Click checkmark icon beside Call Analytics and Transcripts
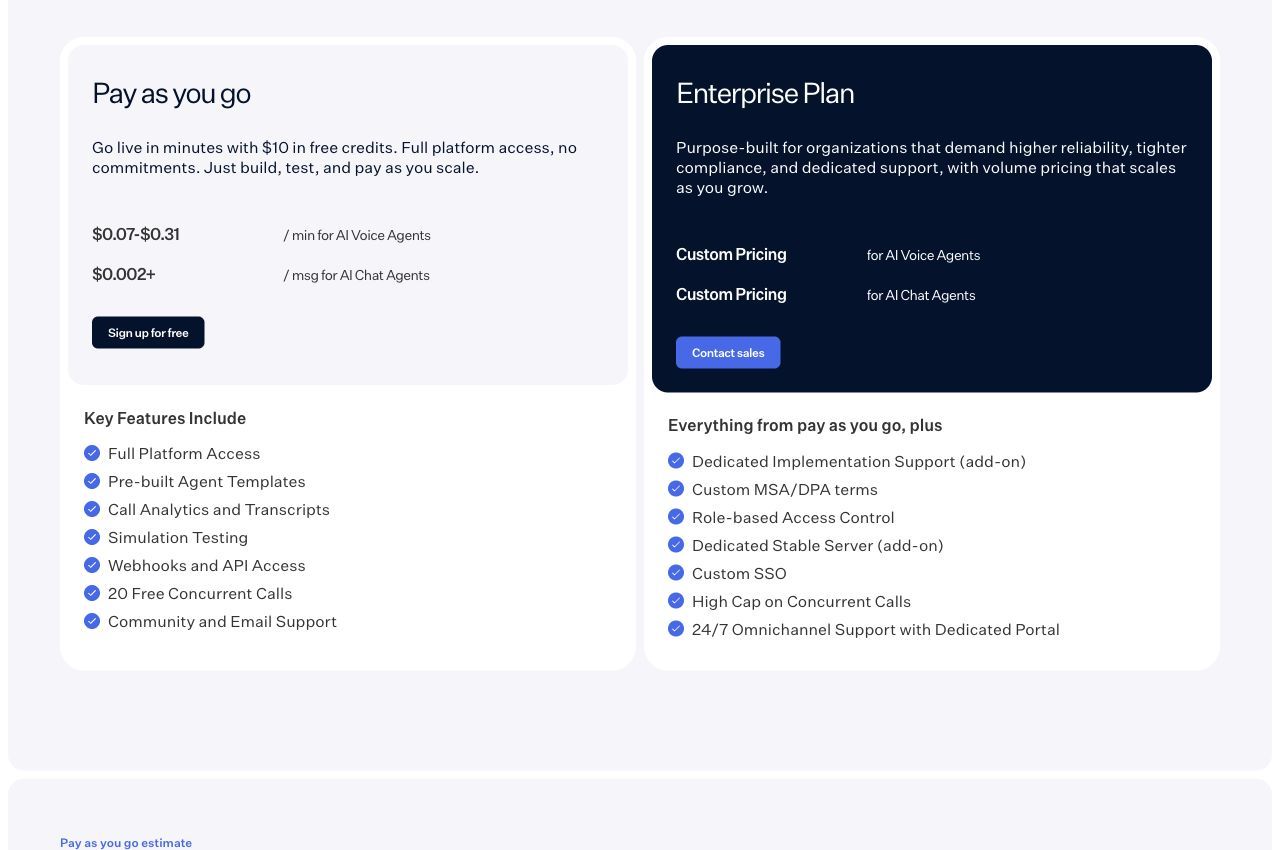This screenshot has height=850, width=1280. tap(92, 509)
